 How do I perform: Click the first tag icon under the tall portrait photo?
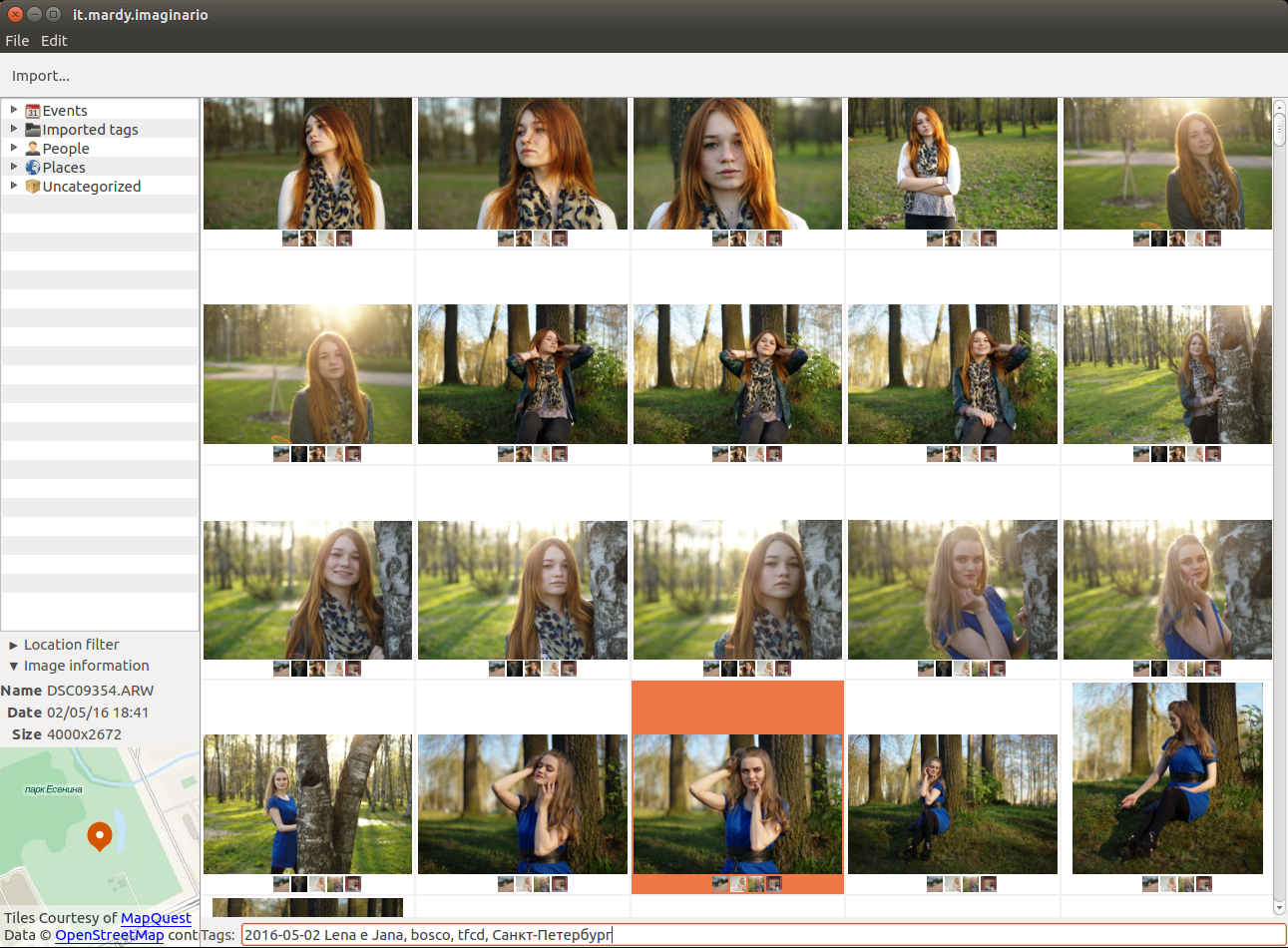coord(1150,884)
